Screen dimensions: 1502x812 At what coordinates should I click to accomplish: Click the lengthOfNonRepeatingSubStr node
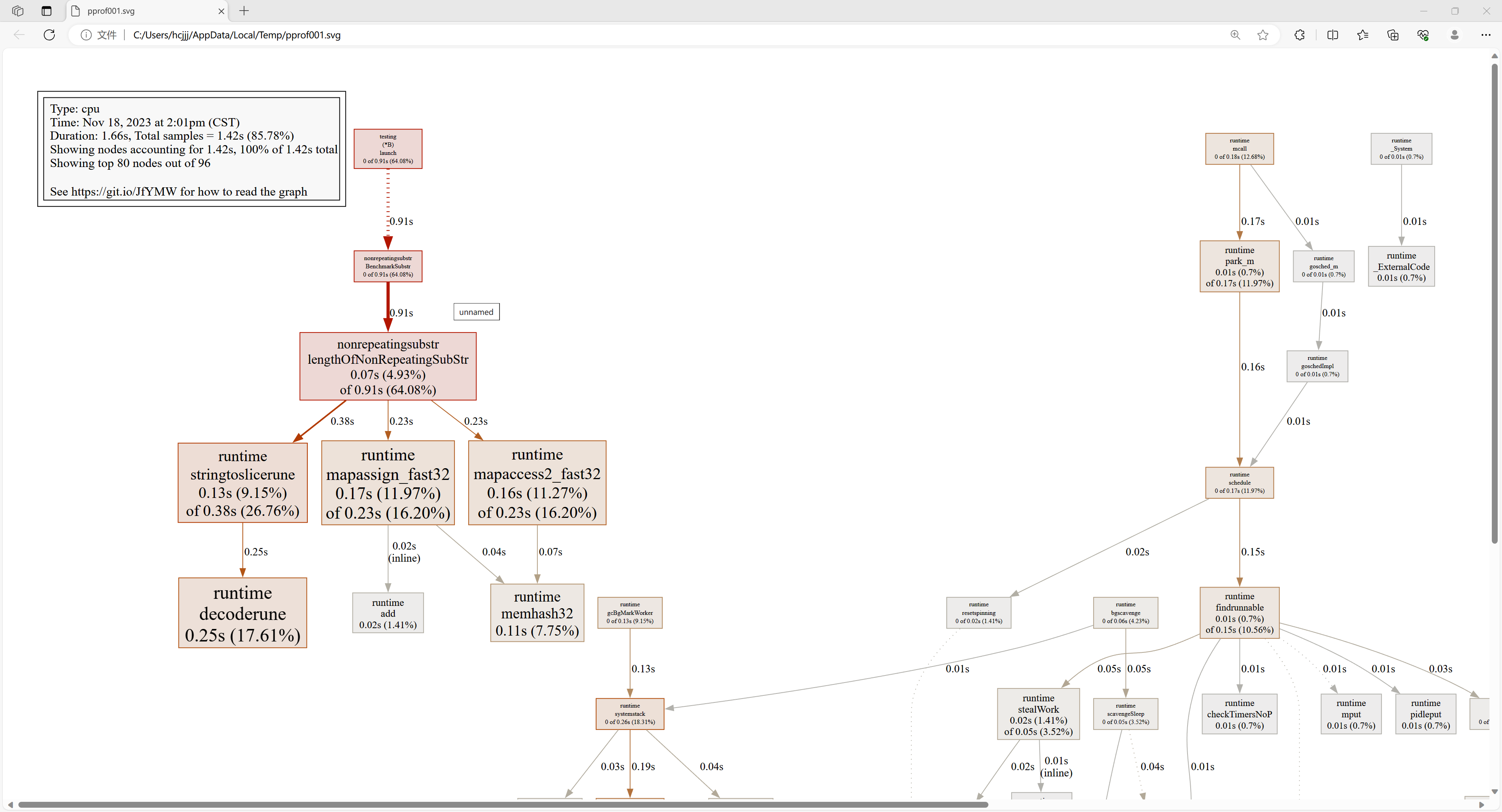point(388,366)
